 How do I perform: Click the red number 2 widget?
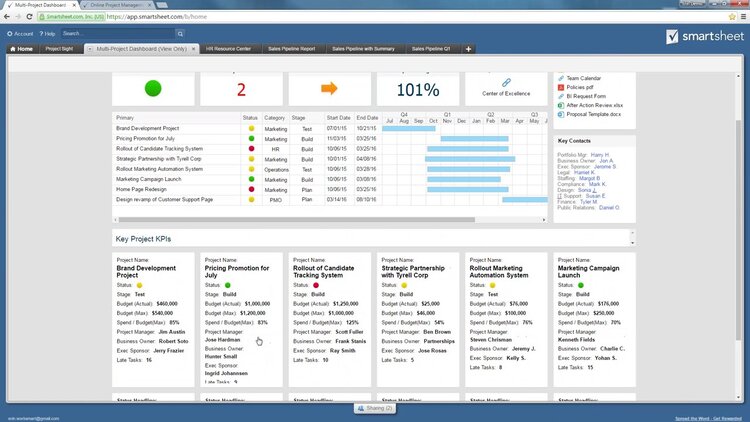pos(241,90)
